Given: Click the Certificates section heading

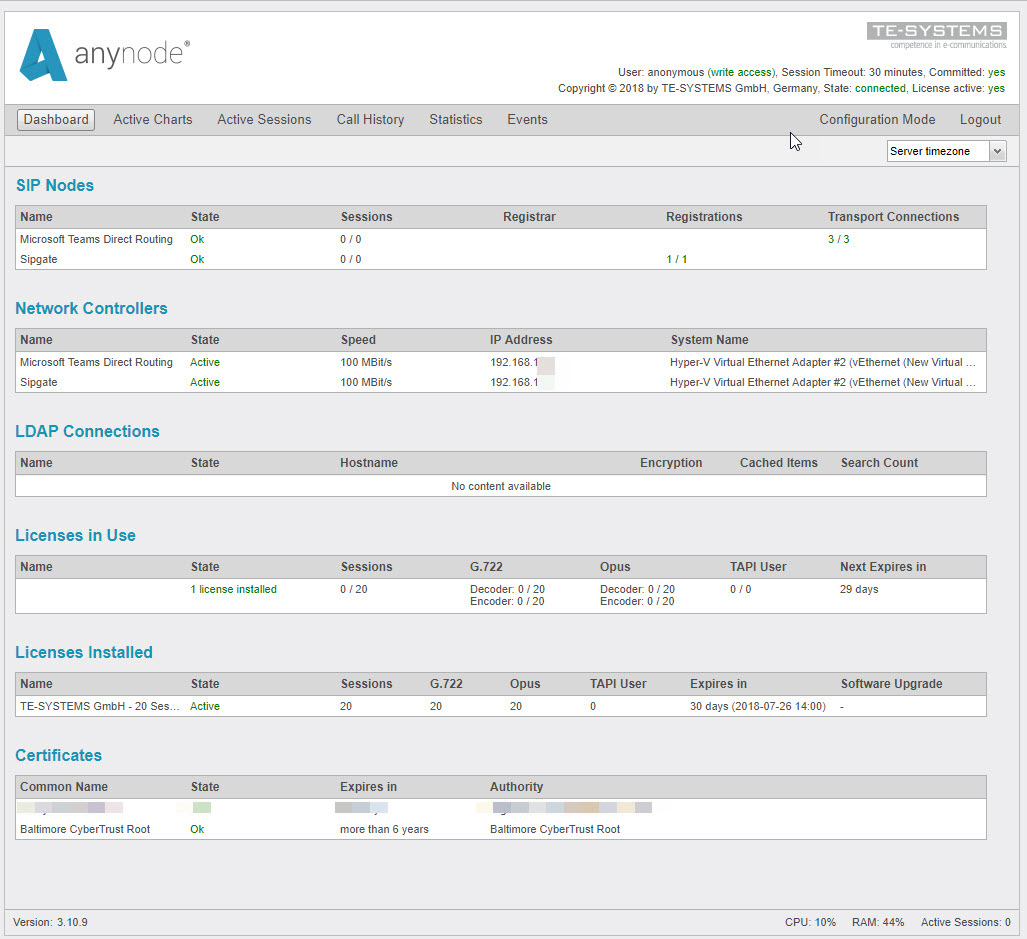Looking at the screenshot, I should [x=58, y=756].
